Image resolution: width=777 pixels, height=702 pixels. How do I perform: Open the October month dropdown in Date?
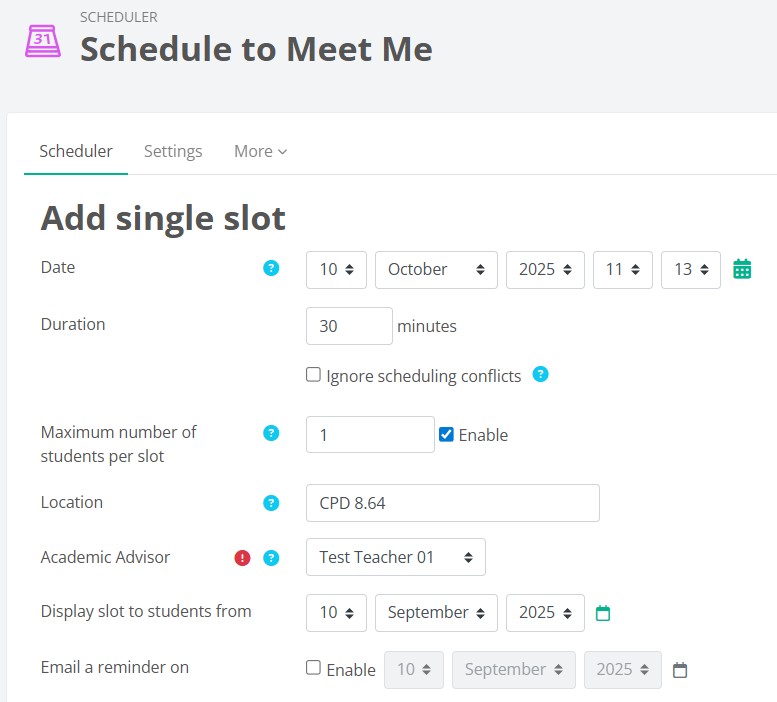436,269
